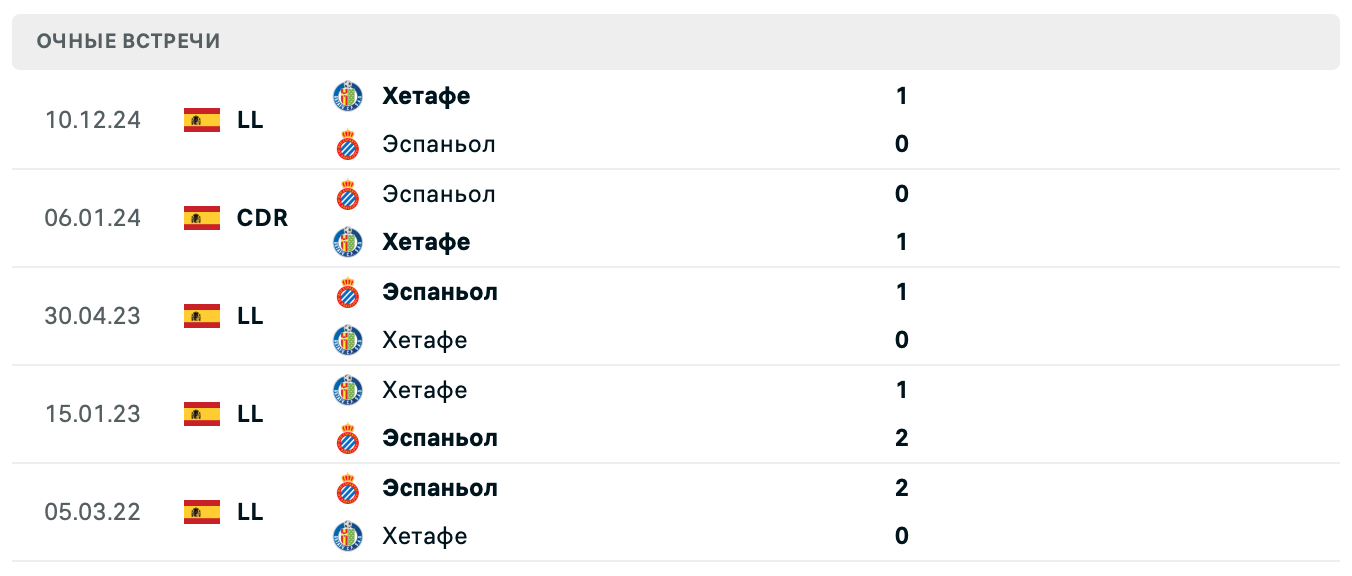The width and height of the screenshot is (1352, 576).
Task: Click Espanyol crest in the 30.04.23 match
Action: pos(347,292)
